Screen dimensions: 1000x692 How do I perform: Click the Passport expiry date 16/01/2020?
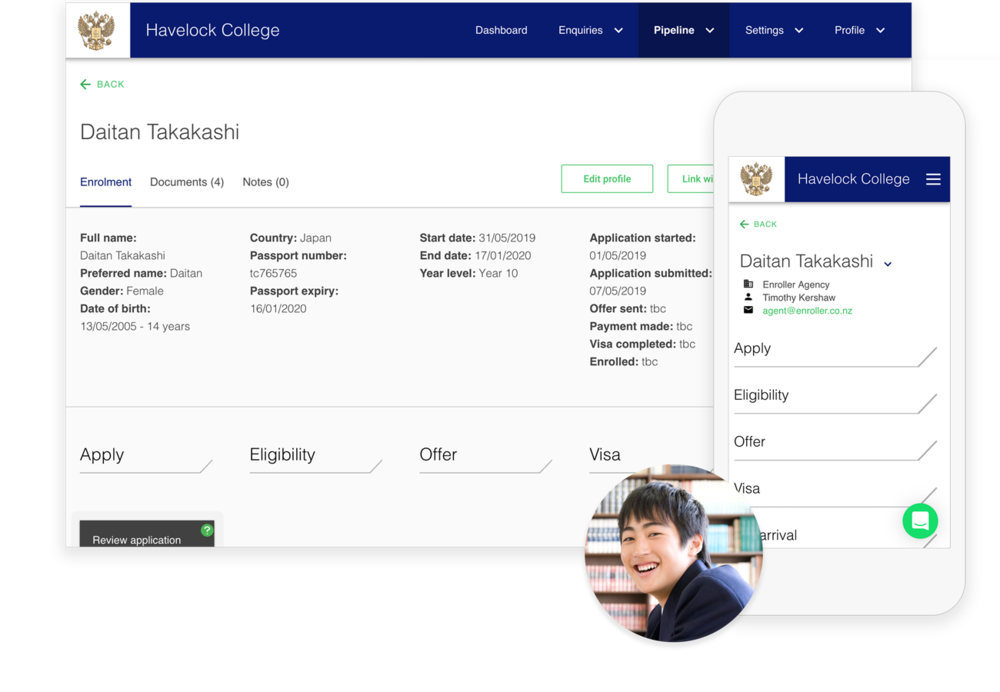[x=278, y=309]
